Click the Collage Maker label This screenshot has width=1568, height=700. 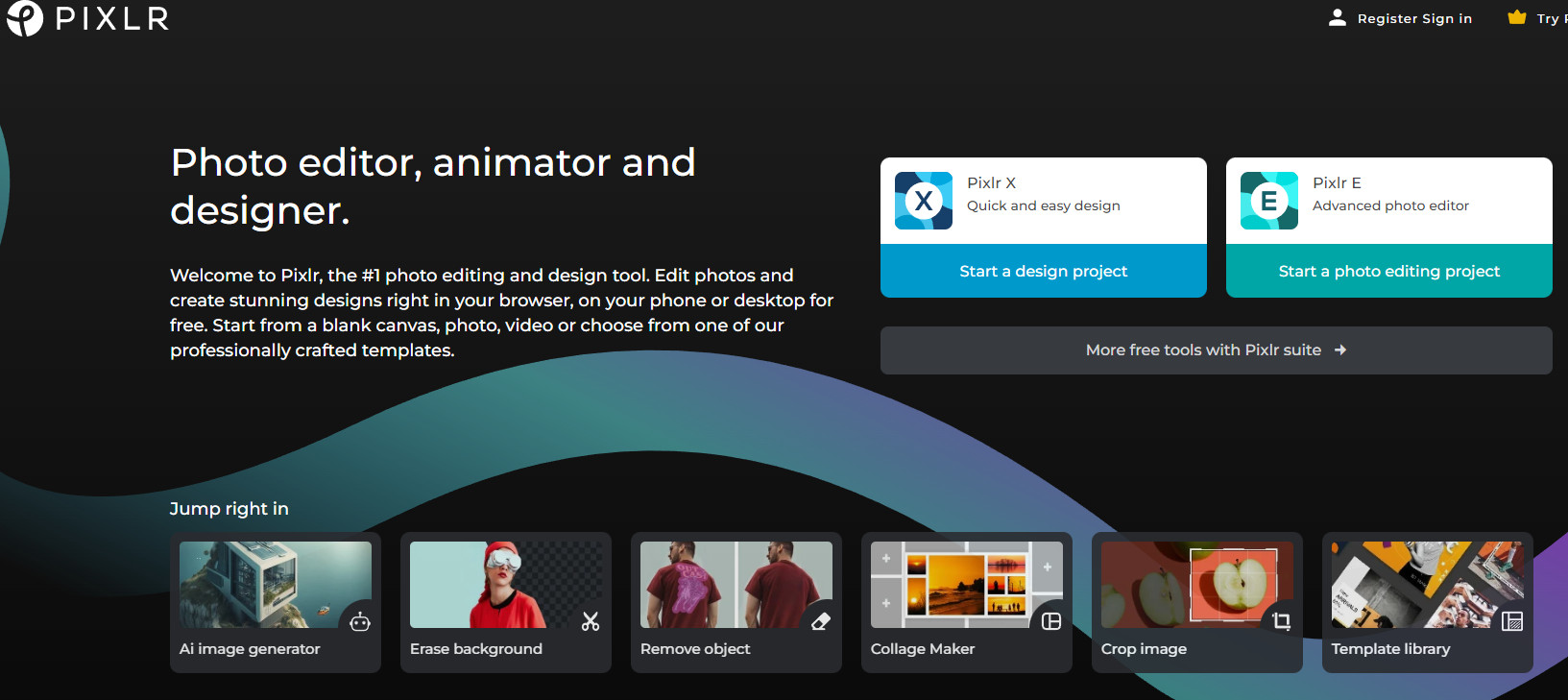(x=923, y=649)
